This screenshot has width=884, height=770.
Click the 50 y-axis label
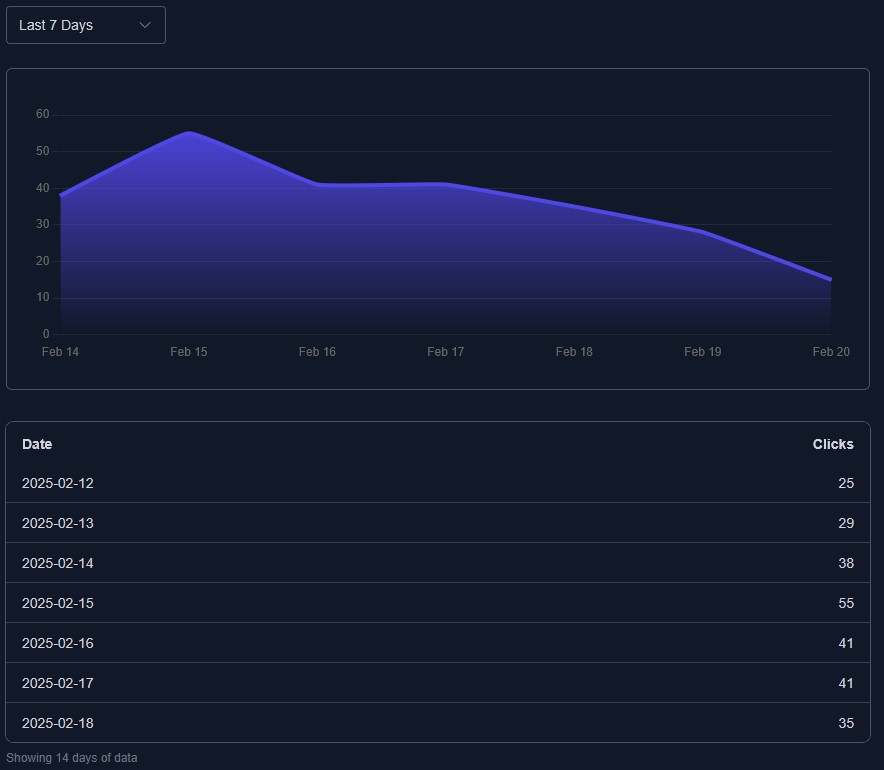point(43,151)
